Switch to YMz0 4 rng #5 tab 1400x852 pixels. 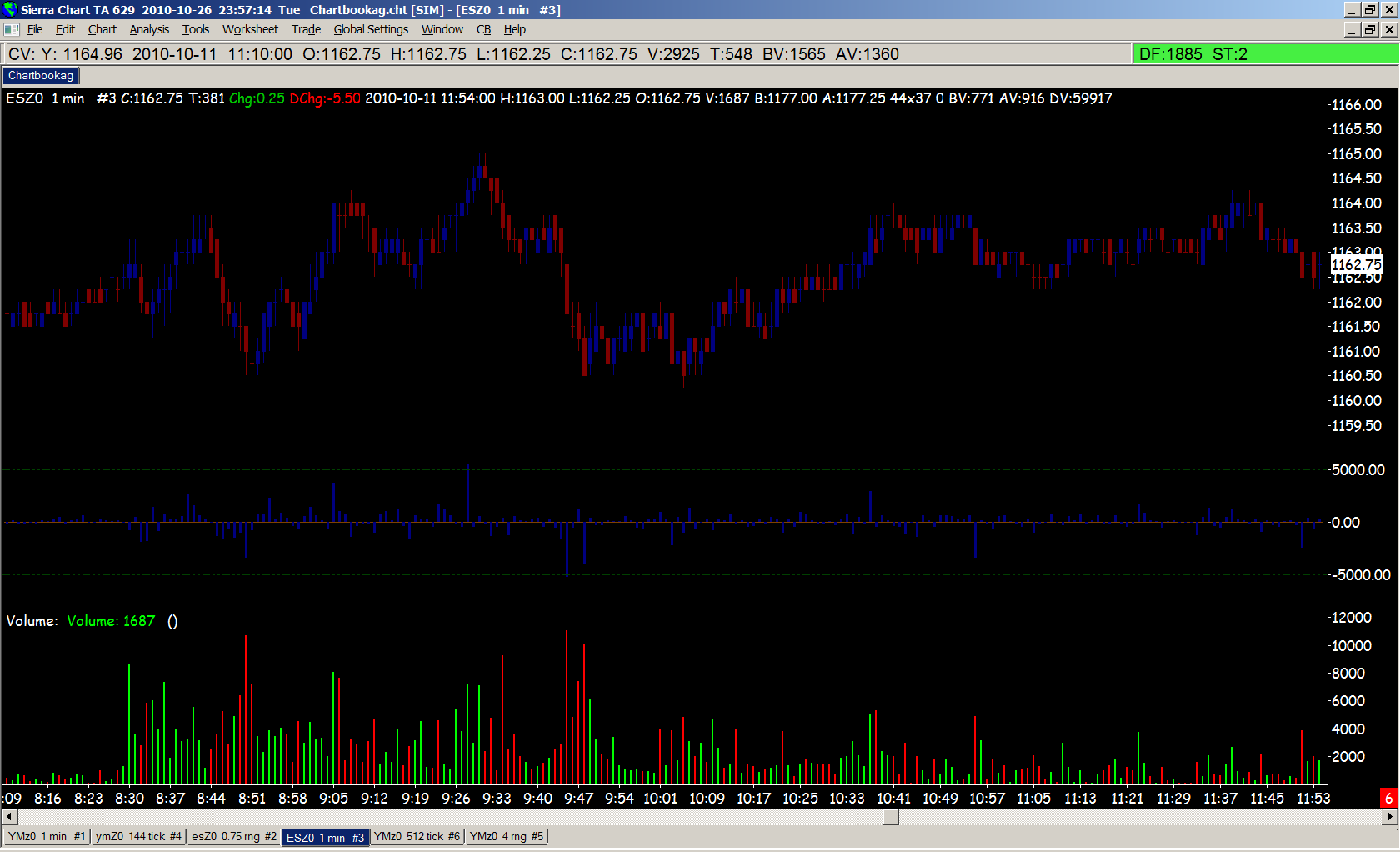tap(507, 837)
